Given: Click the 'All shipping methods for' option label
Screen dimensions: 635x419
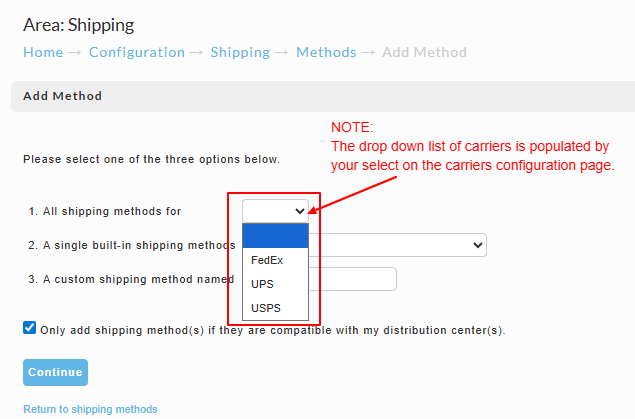Looking at the screenshot, I should (105, 211).
